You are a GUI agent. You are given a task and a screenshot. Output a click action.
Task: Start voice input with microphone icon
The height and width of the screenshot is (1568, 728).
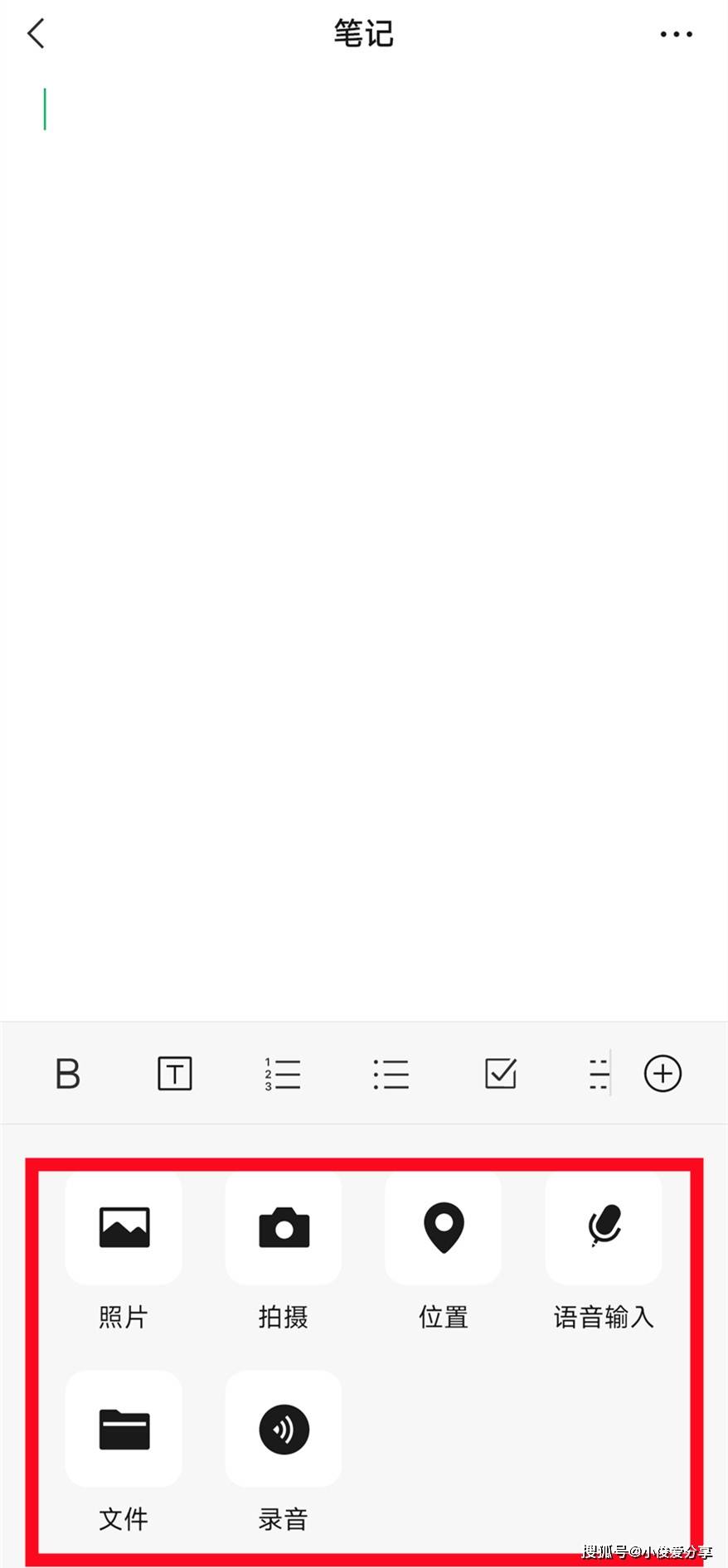coord(604,1227)
